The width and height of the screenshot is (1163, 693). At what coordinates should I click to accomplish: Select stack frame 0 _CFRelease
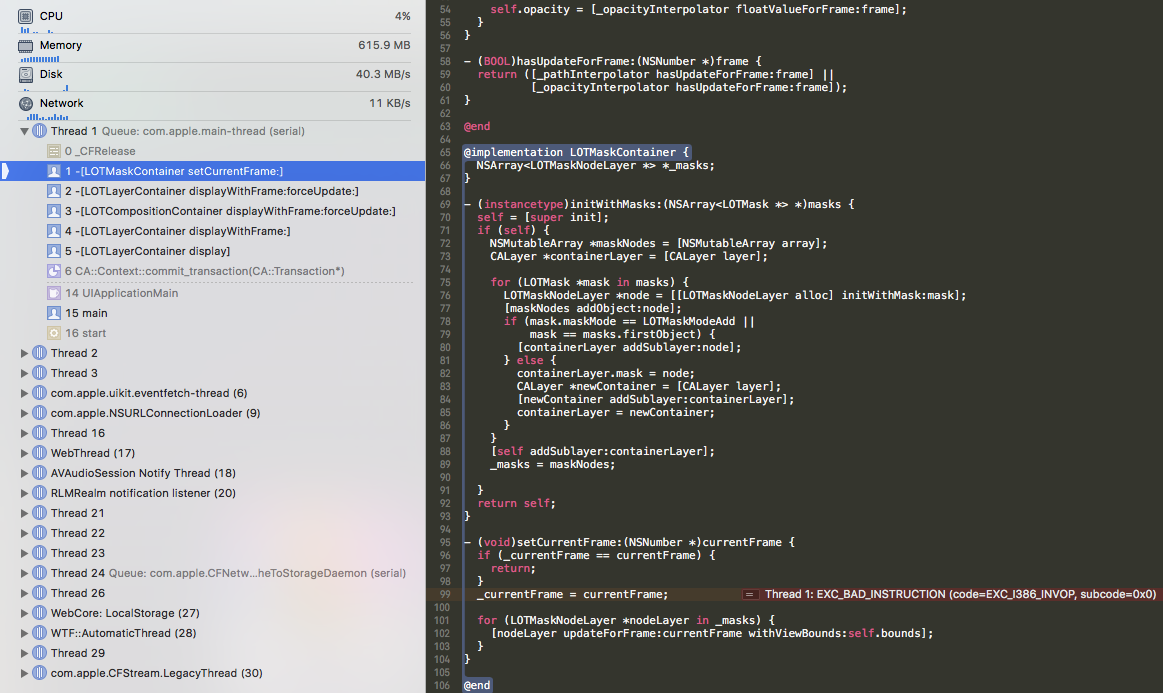pos(213,151)
